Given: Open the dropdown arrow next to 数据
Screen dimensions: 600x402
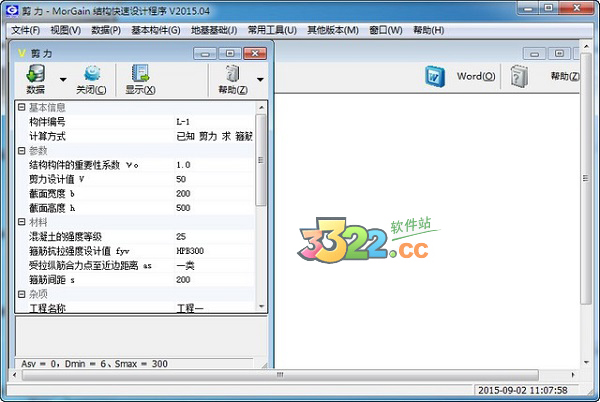Looking at the screenshot, I should click(x=63, y=80).
